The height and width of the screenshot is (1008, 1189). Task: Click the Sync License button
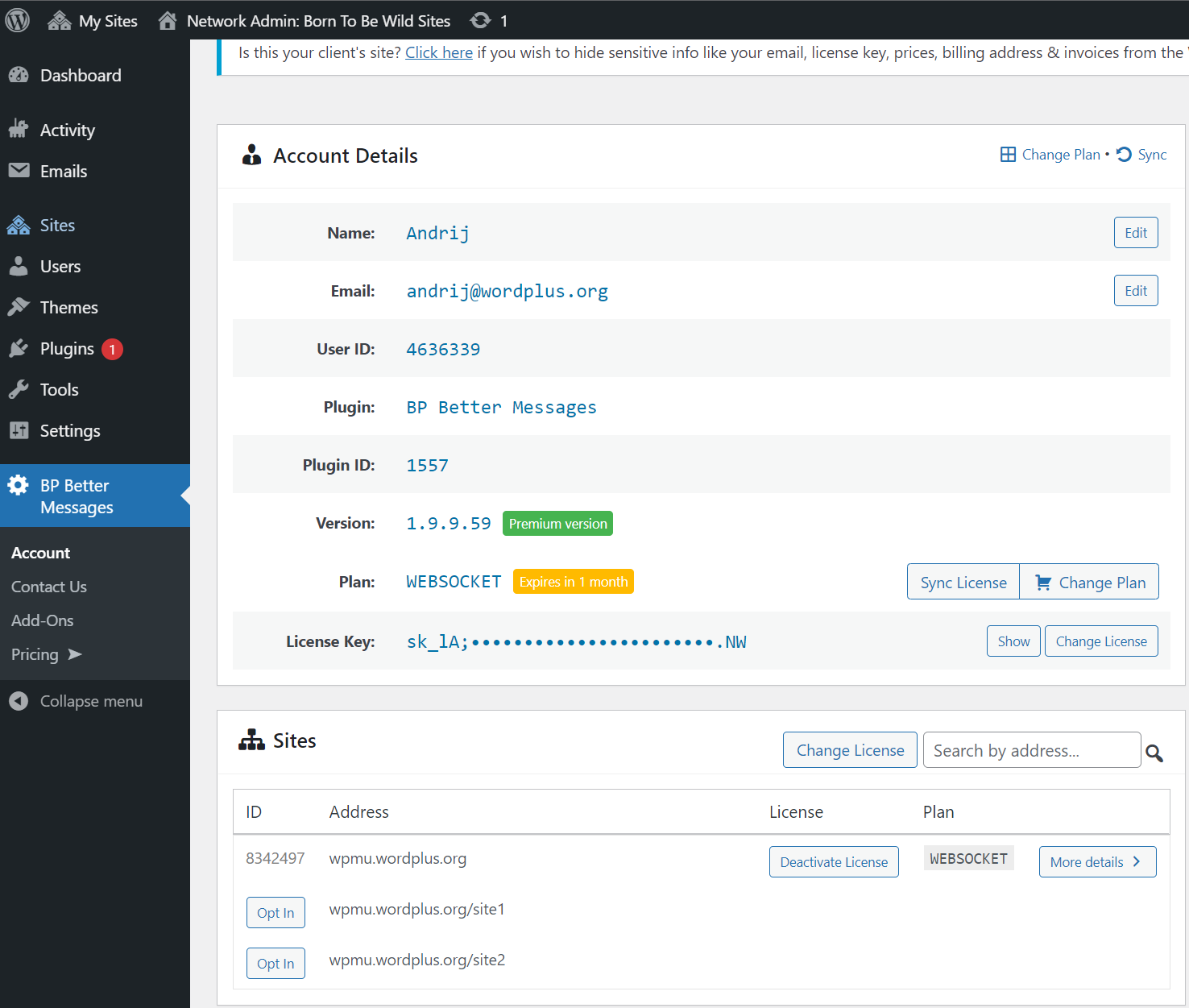click(x=963, y=582)
